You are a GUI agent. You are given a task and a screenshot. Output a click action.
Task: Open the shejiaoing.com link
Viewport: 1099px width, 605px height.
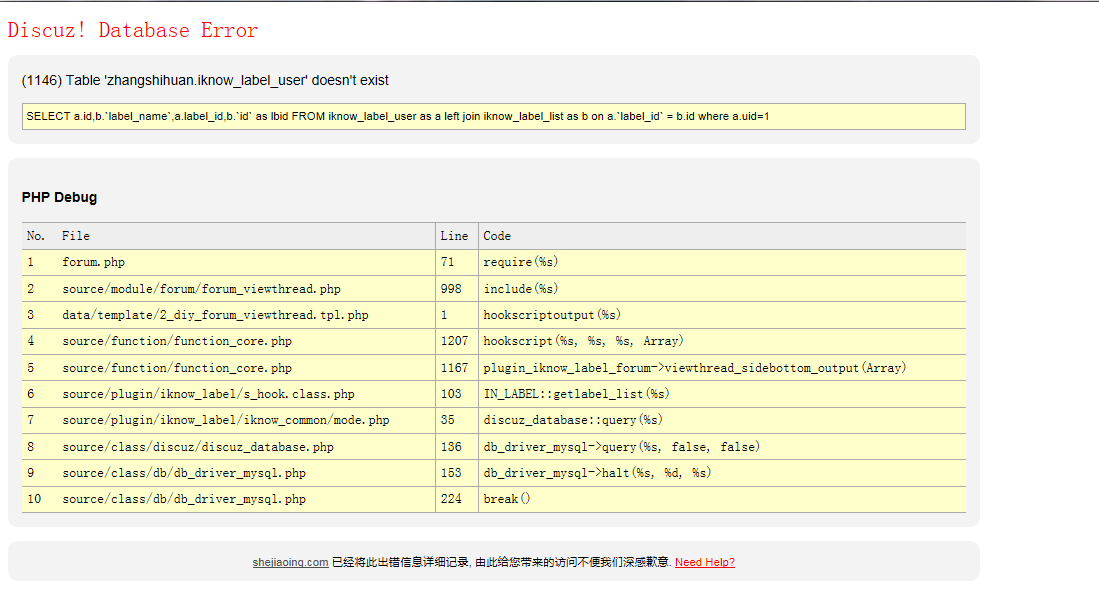290,562
